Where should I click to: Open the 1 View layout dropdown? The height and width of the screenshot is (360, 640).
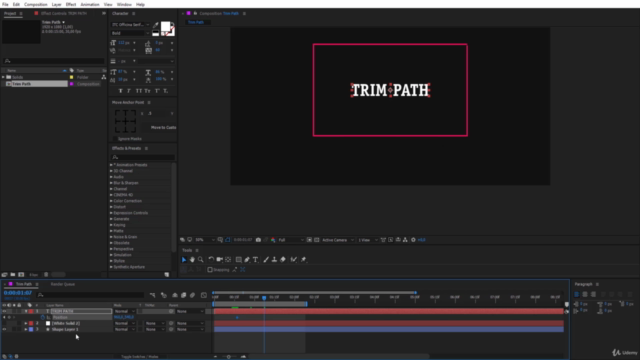pyautogui.click(x=368, y=240)
